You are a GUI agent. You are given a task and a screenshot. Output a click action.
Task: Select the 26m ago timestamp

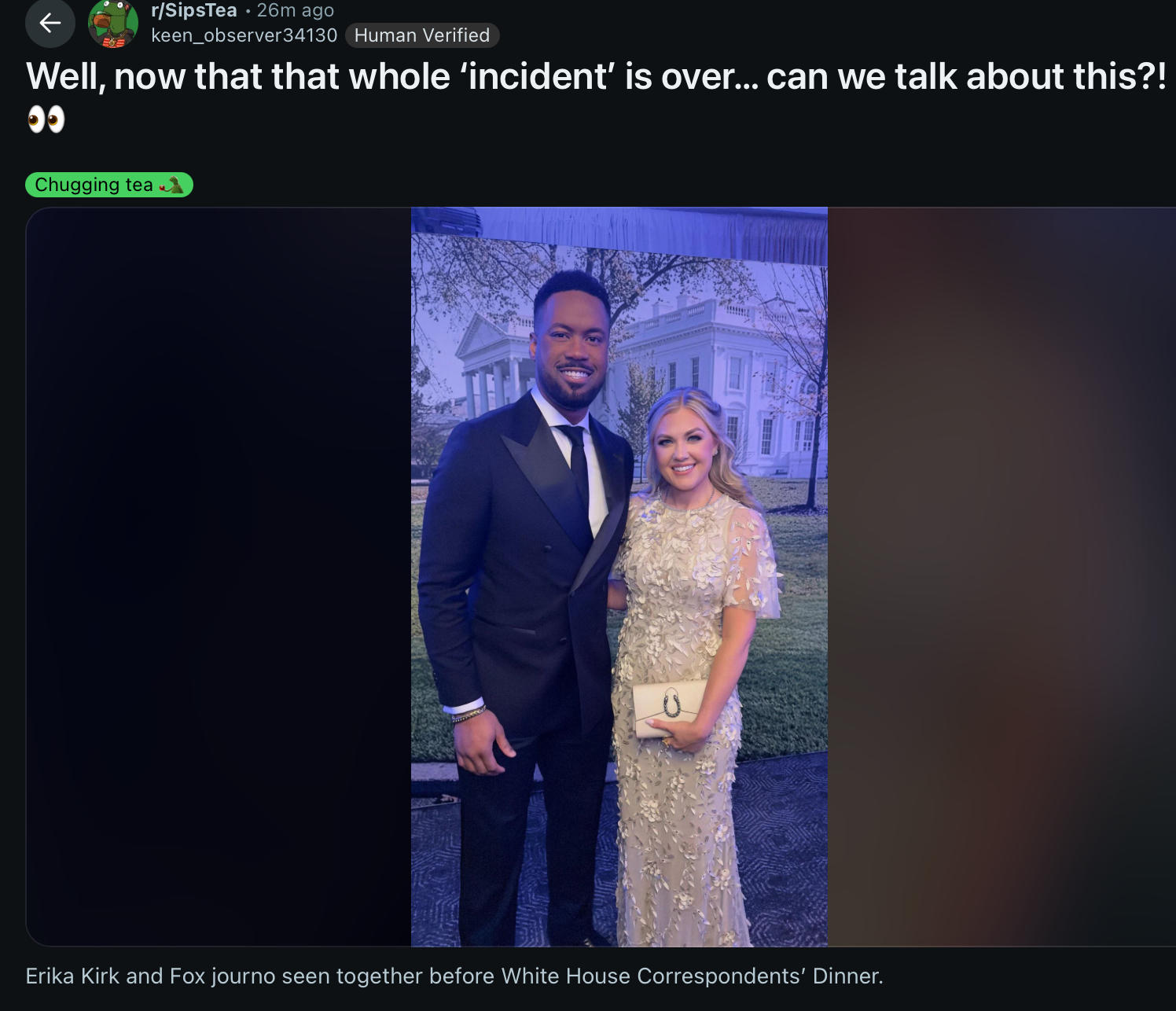tap(296, 10)
